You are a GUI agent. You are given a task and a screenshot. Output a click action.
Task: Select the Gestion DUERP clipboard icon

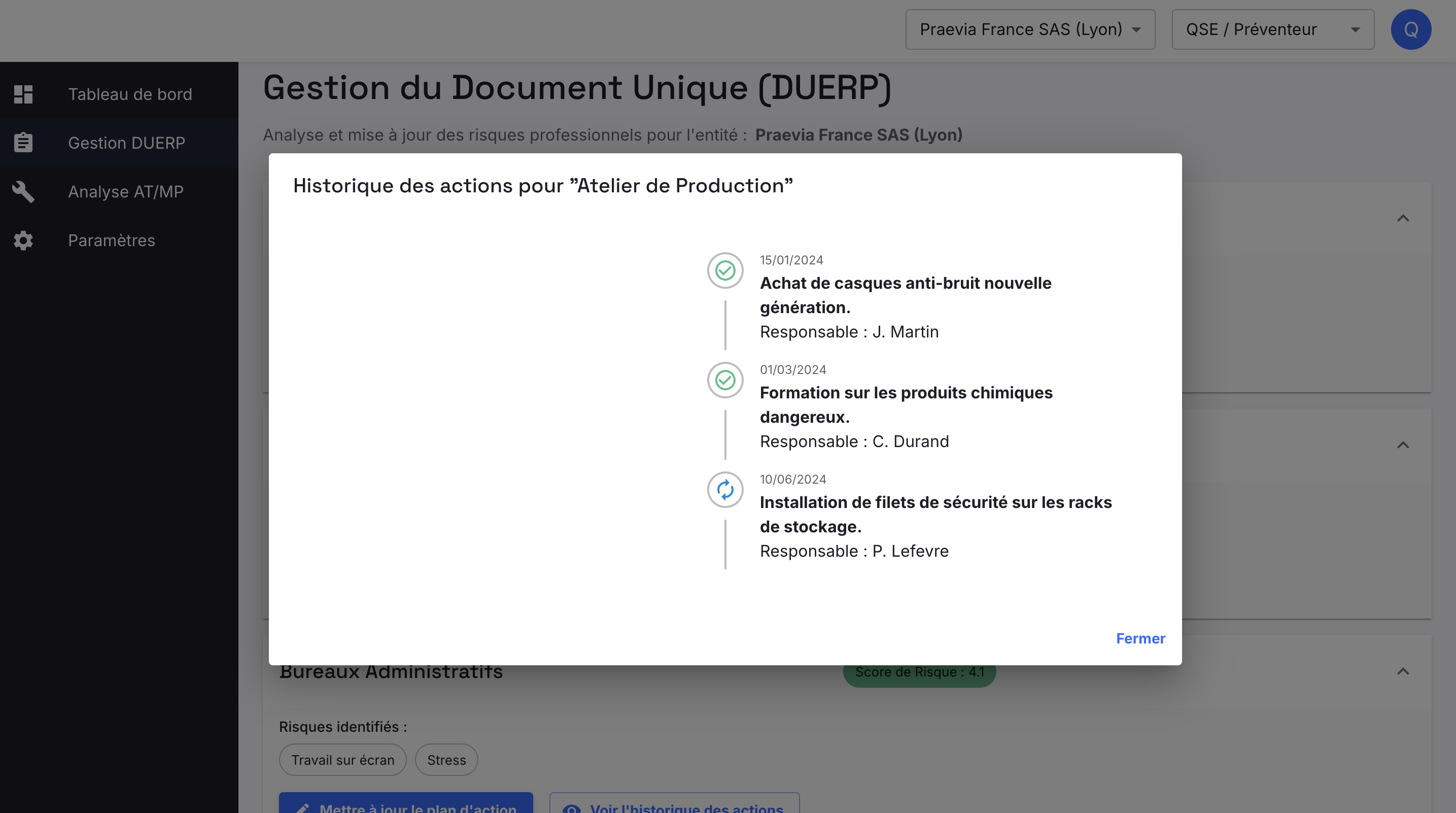[x=23, y=143]
